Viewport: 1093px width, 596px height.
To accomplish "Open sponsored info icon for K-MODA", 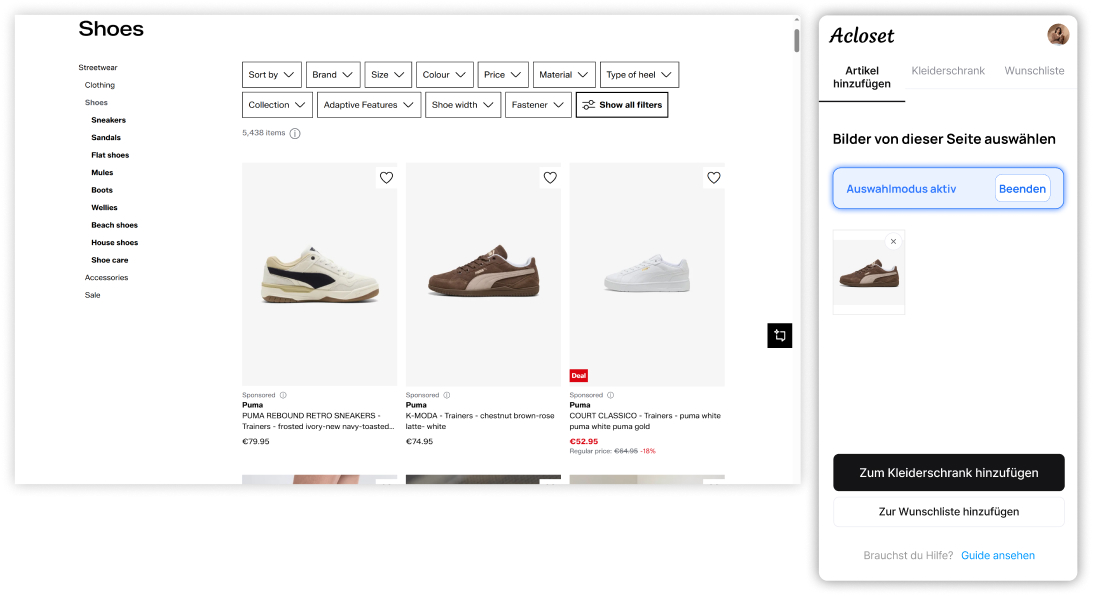I will point(447,395).
